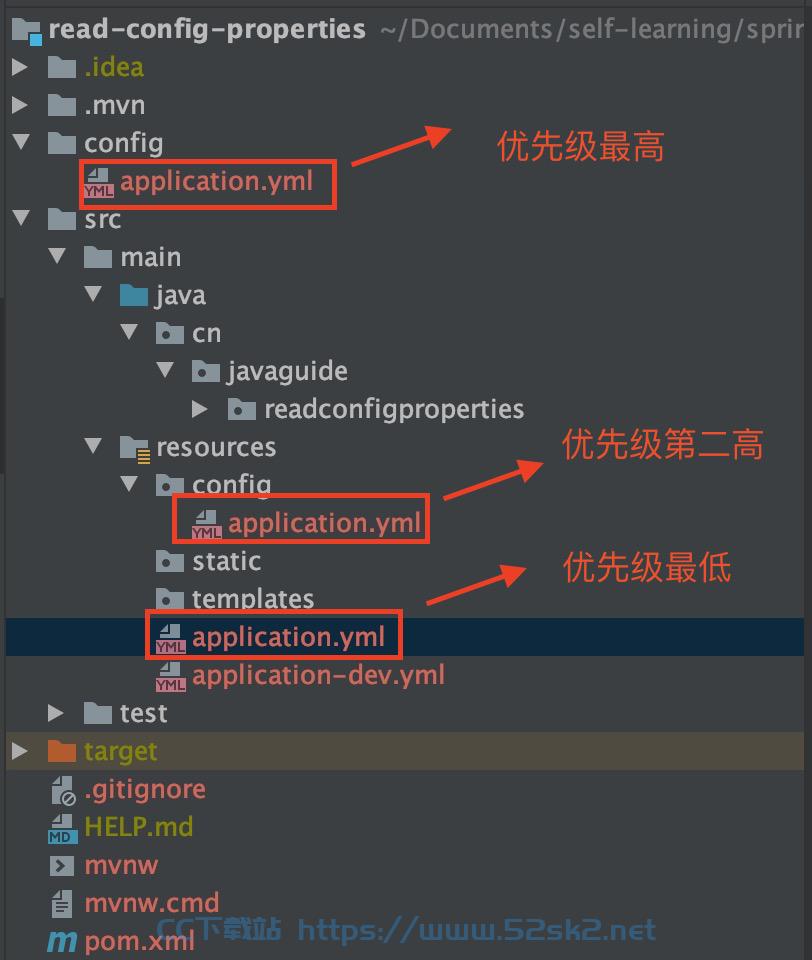The image size is (812, 960).
Task: Collapse the root config folder arrow
Action: click(x=21, y=141)
